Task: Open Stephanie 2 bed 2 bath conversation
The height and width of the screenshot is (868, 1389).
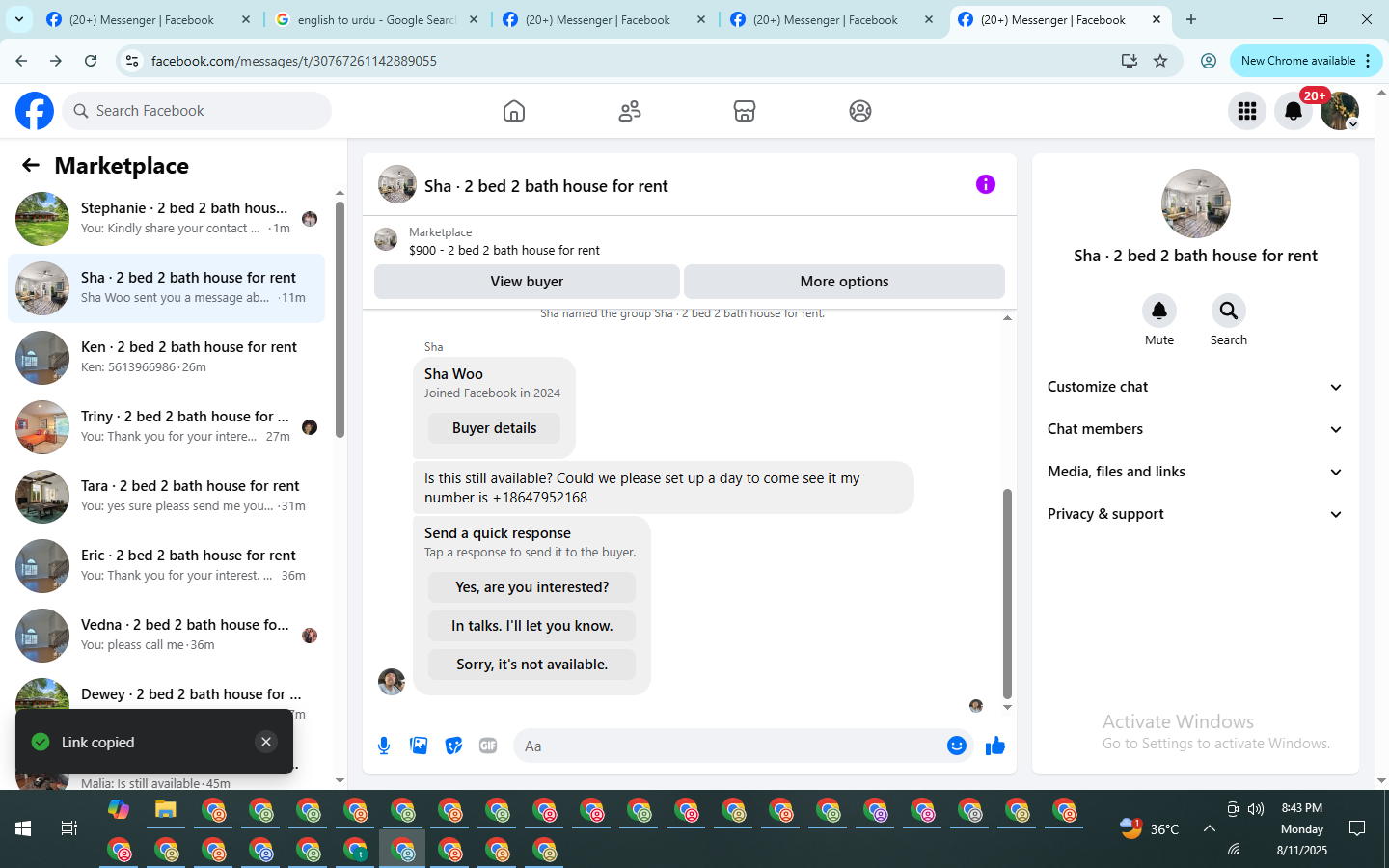Action: click(x=166, y=219)
